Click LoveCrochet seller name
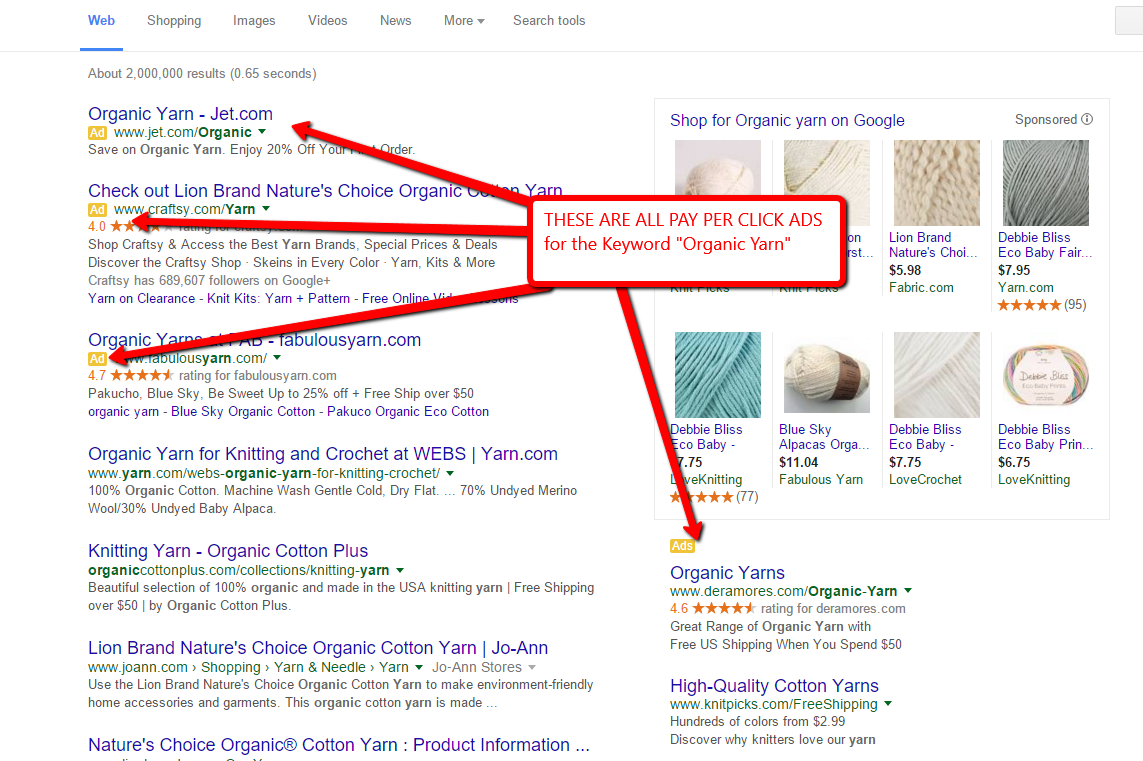This screenshot has width=1143, height=761. [x=925, y=480]
